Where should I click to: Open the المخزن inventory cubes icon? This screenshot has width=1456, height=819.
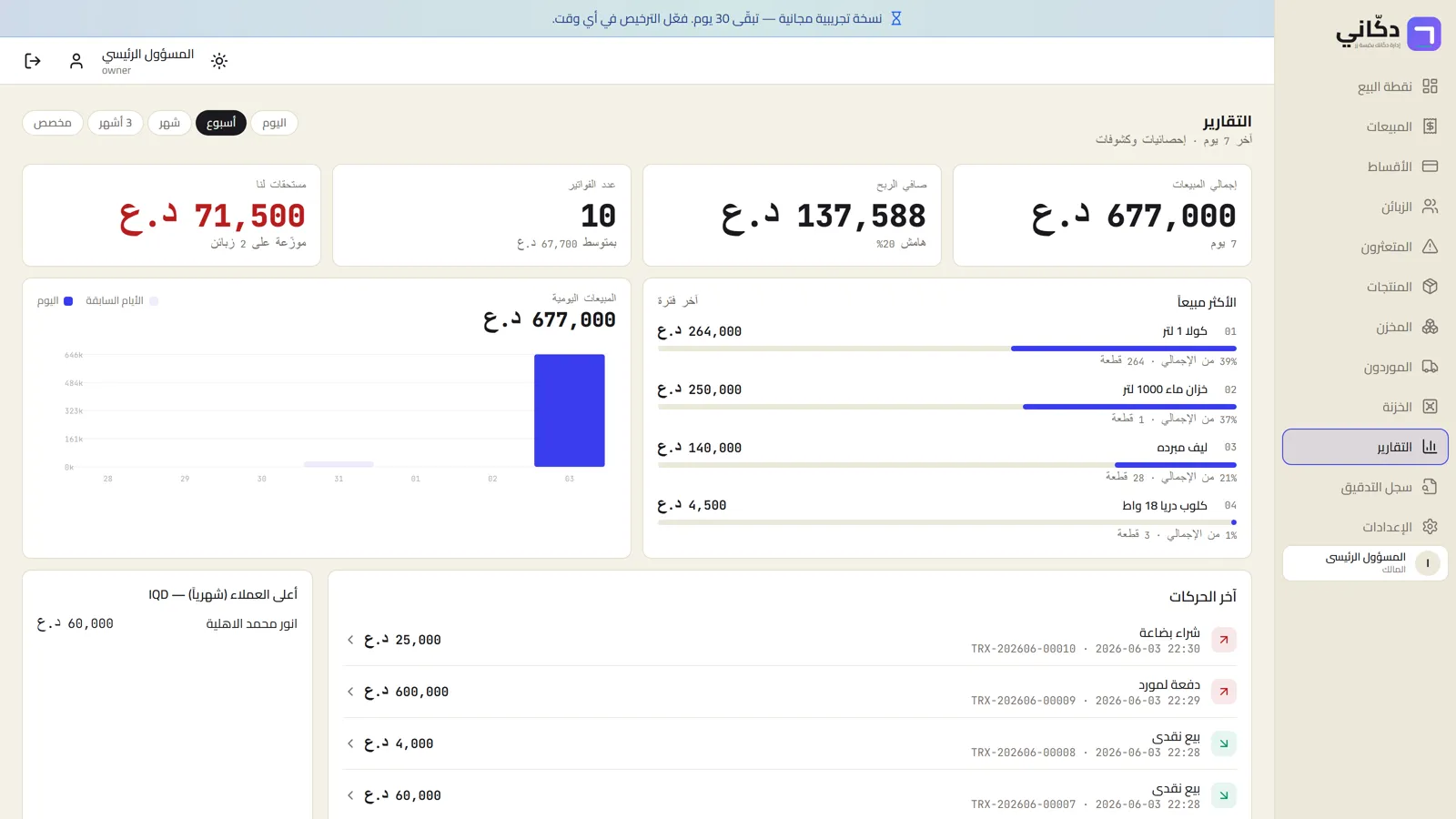point(1430,327)
